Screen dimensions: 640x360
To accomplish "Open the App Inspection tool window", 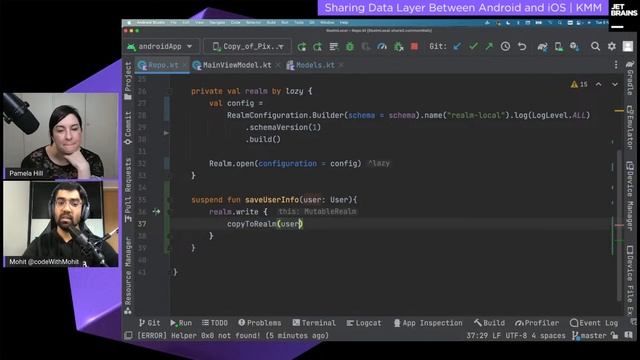I will (x=428, y=323).
